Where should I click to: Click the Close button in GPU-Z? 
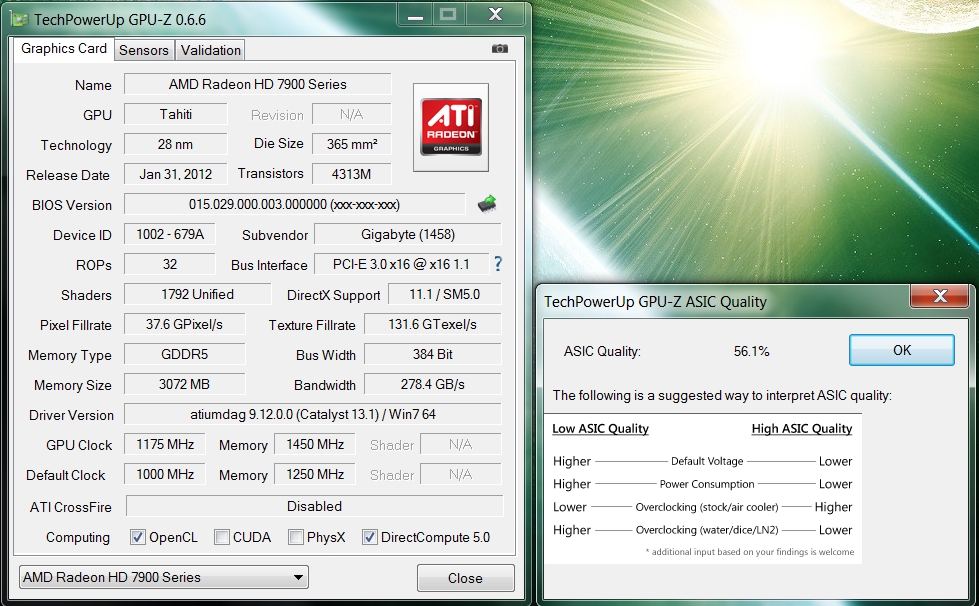pyautogui.click(x=465, y=578)
